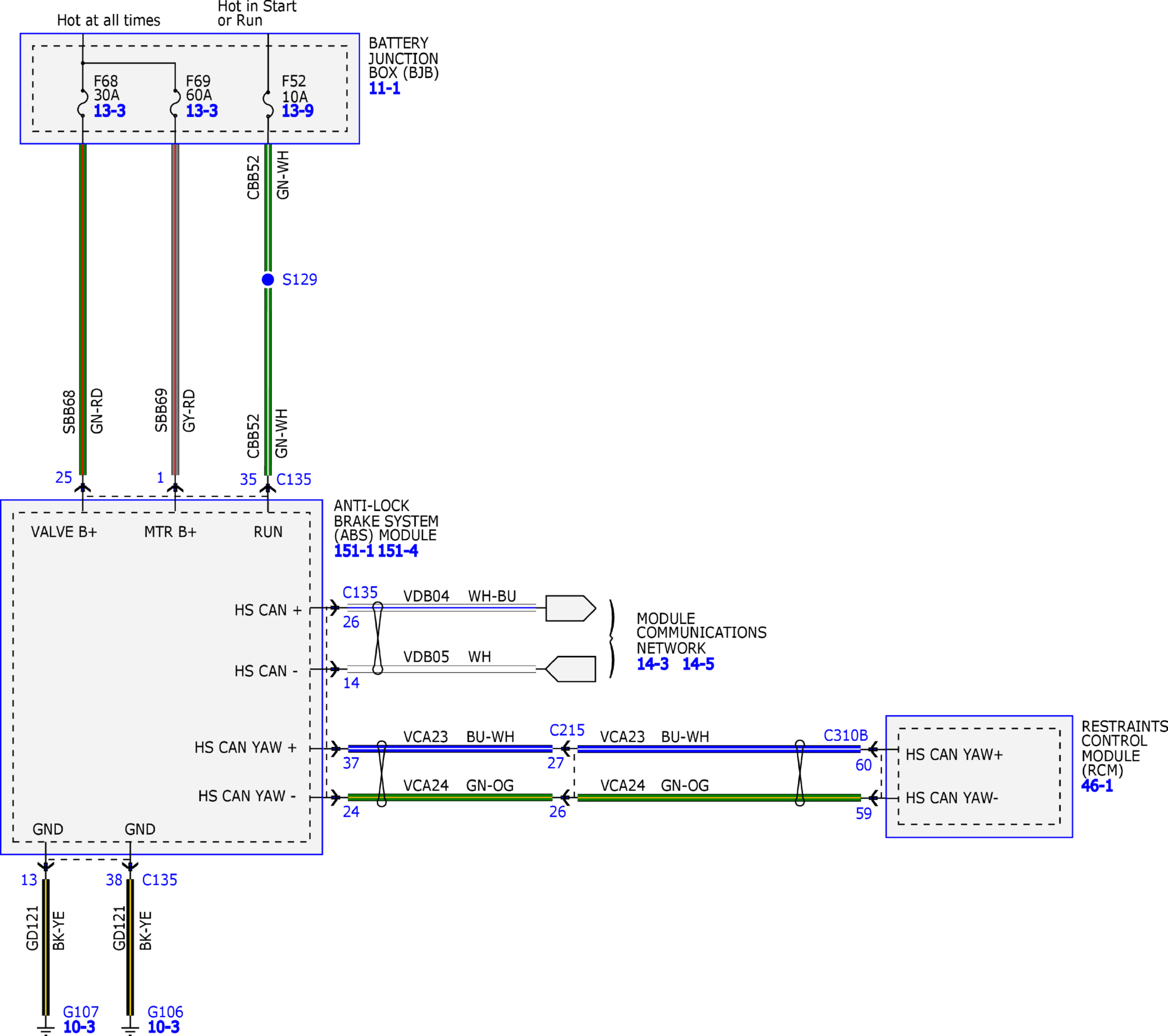
Task: Open the 11-1 Battery Junction Box link
Action: 384,88
